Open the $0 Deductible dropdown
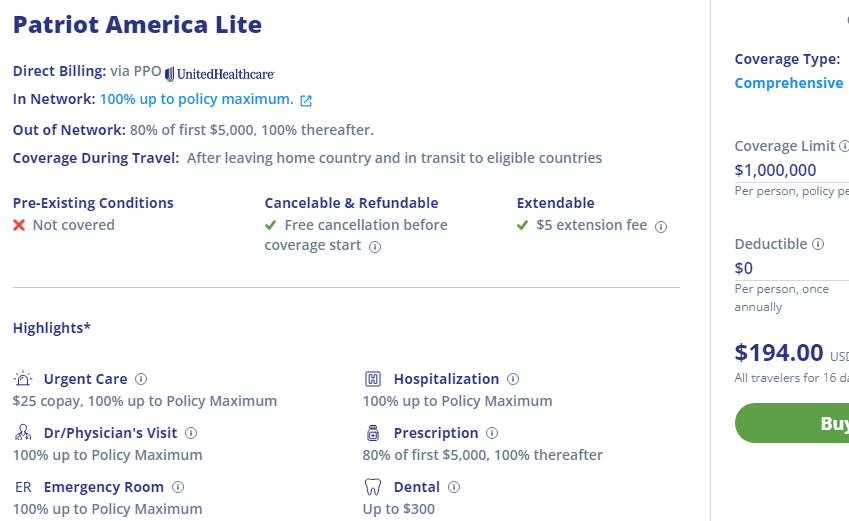 (792, 268)
